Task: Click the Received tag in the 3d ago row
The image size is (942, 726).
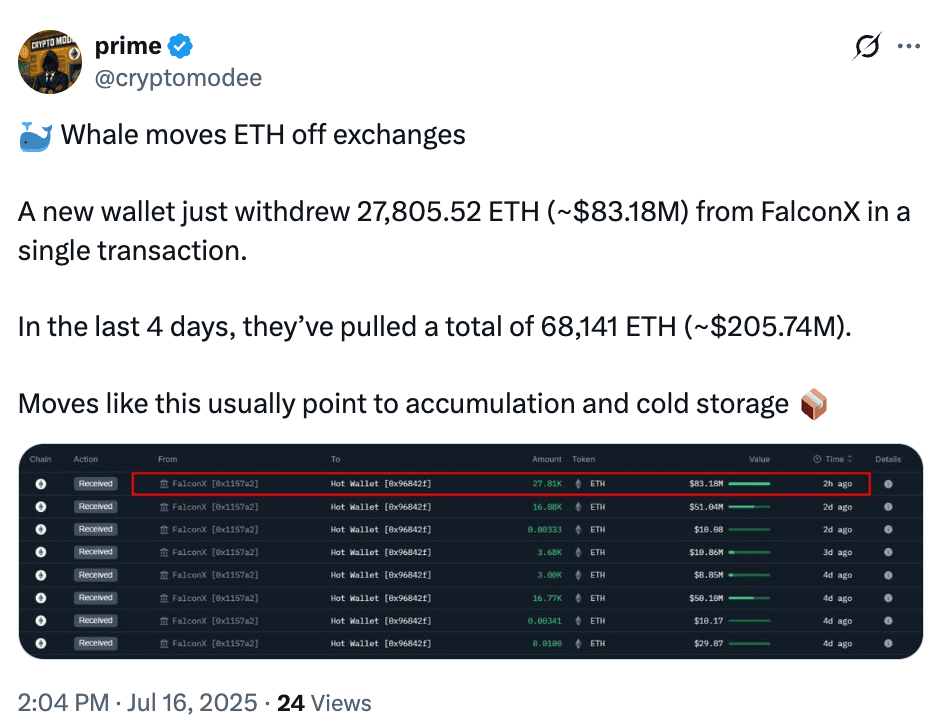Action: tap(96, 552)
